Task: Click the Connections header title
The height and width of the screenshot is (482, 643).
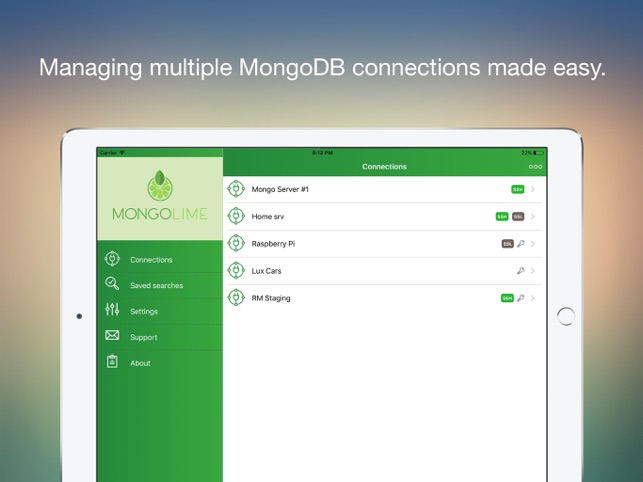Action: point(384,167)
